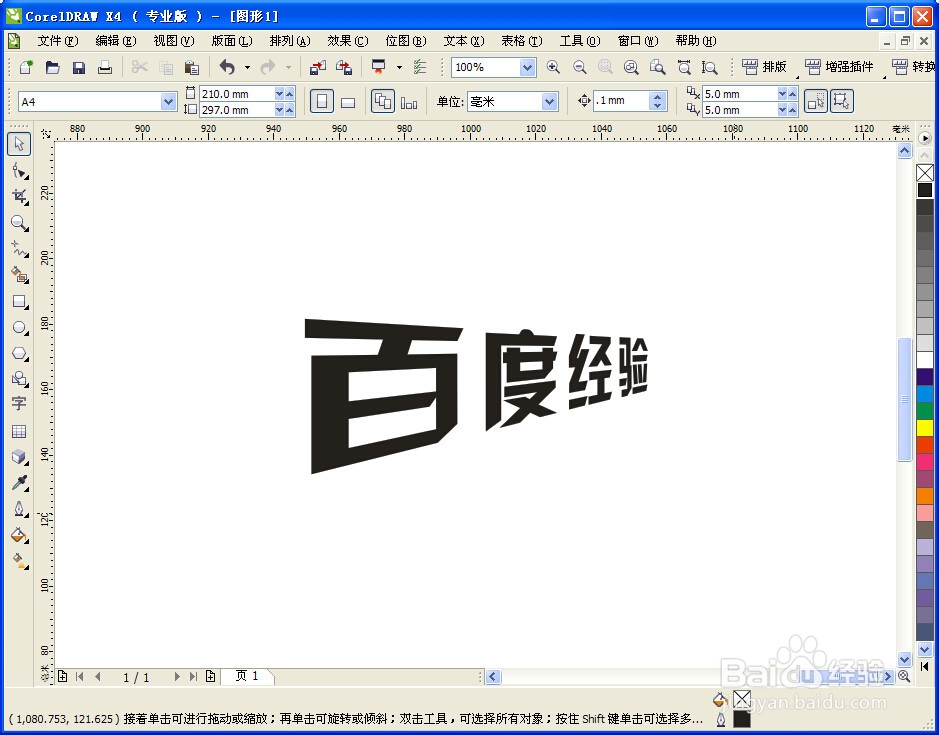Save the document with floppy icon
The height and width of the screenshot is (735, 939).
[78, 67]
